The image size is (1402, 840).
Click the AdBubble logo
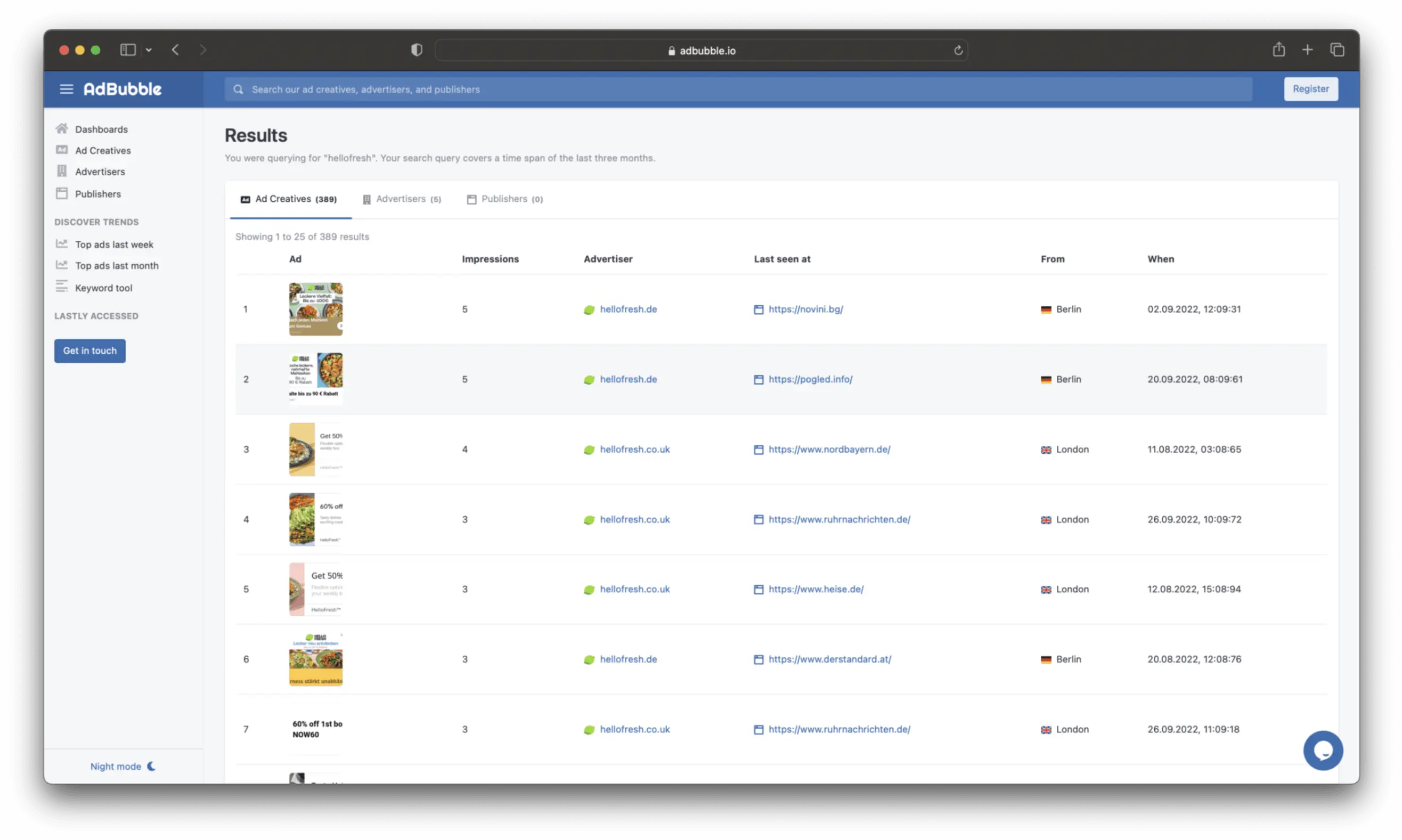click(x=123, y=89)
